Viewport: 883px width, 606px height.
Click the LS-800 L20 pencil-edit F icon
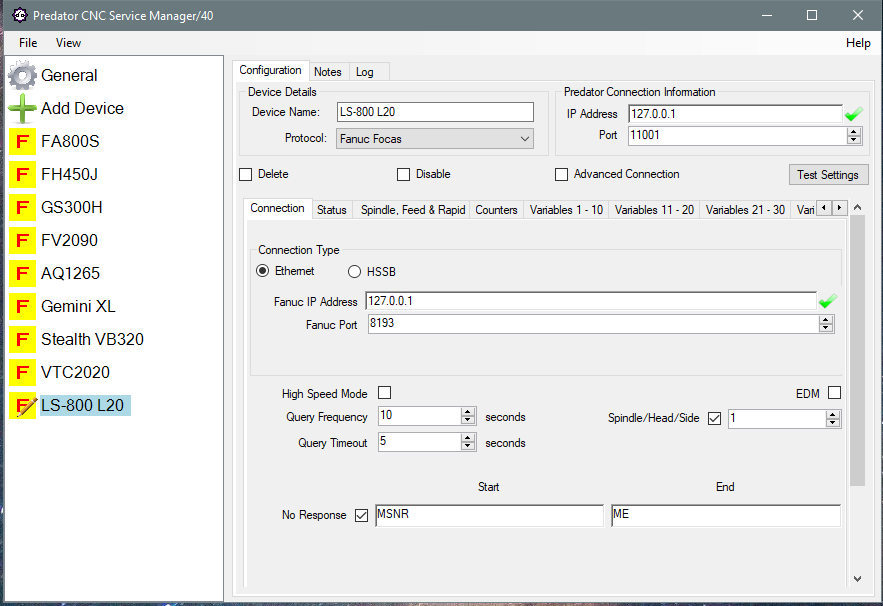point(22,406)
